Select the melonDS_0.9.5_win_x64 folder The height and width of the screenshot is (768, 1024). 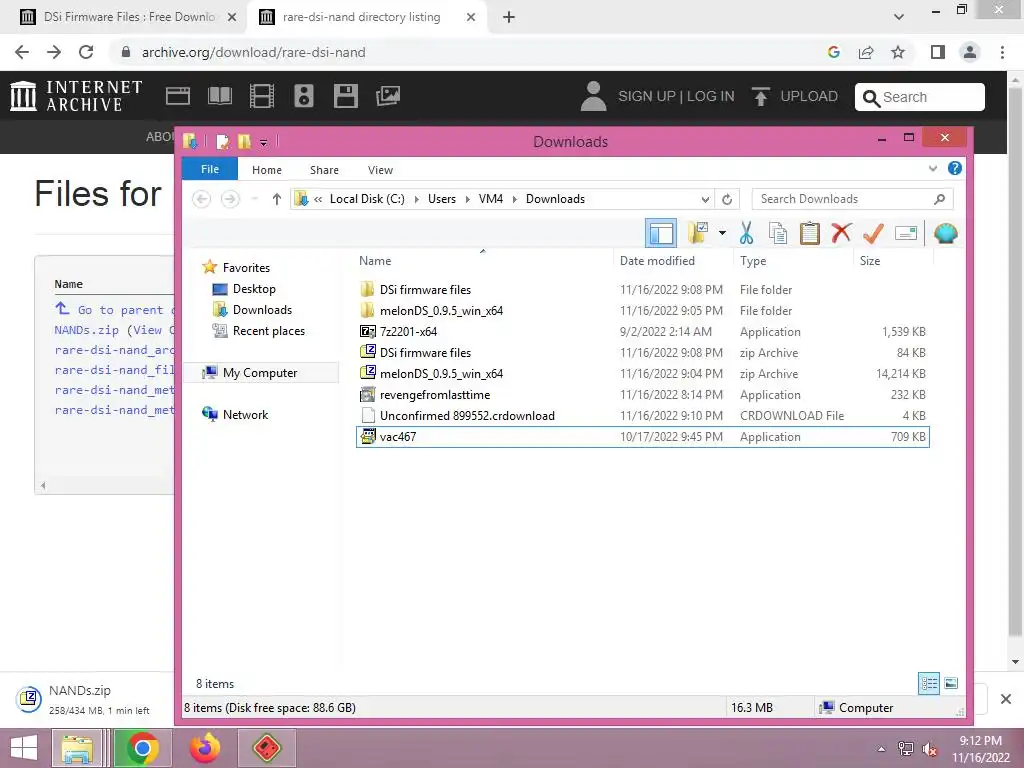(643, 310)
